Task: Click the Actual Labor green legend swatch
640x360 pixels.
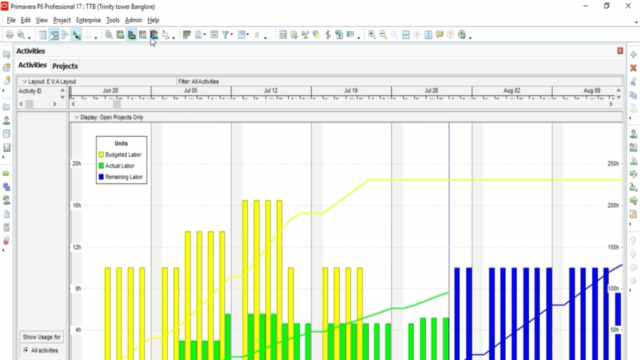Action: coord(101,166)
